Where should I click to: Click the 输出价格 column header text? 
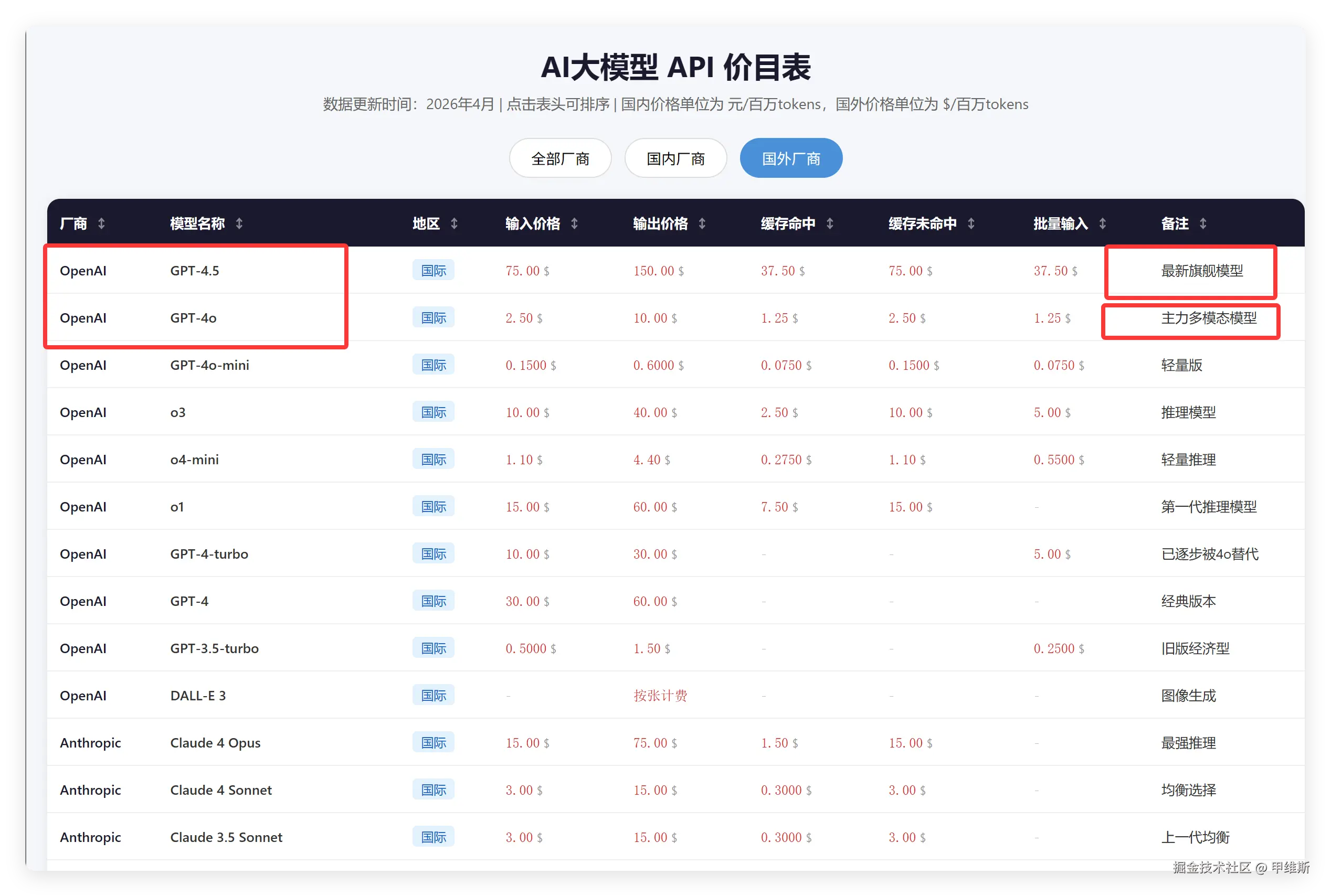660,223
